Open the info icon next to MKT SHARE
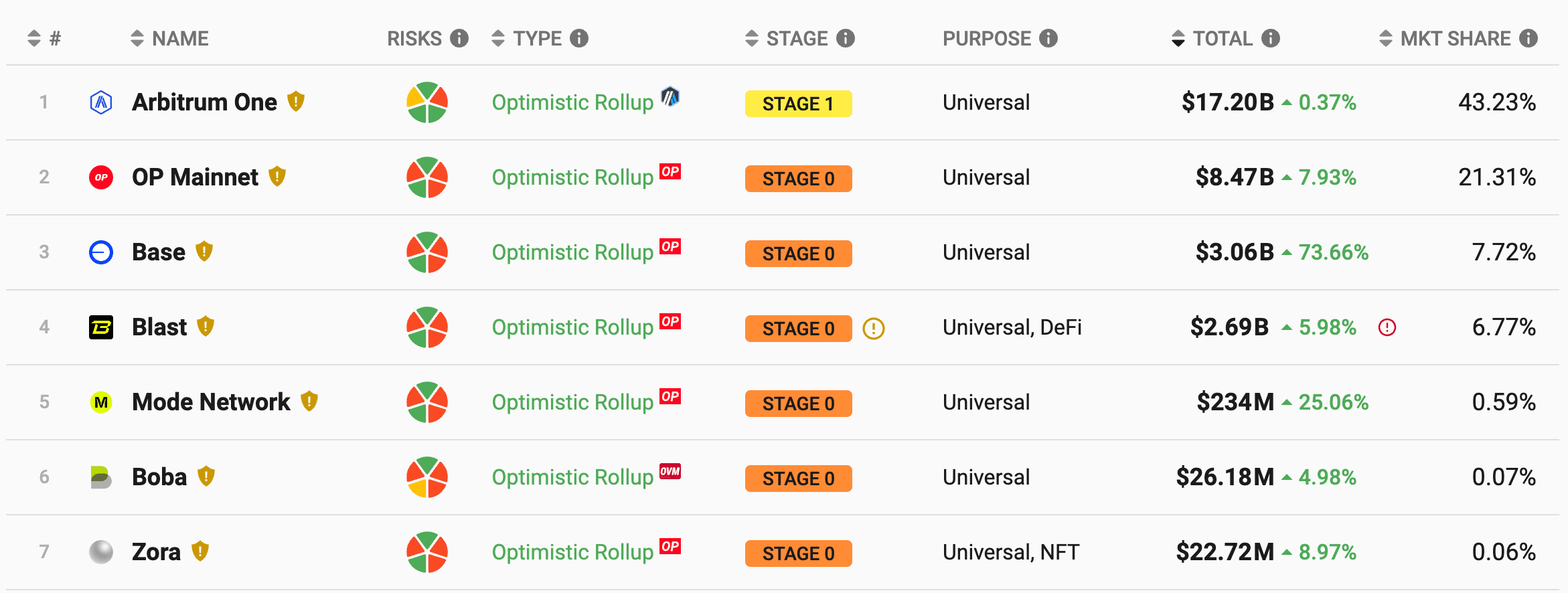 (x=1528, y=38)
